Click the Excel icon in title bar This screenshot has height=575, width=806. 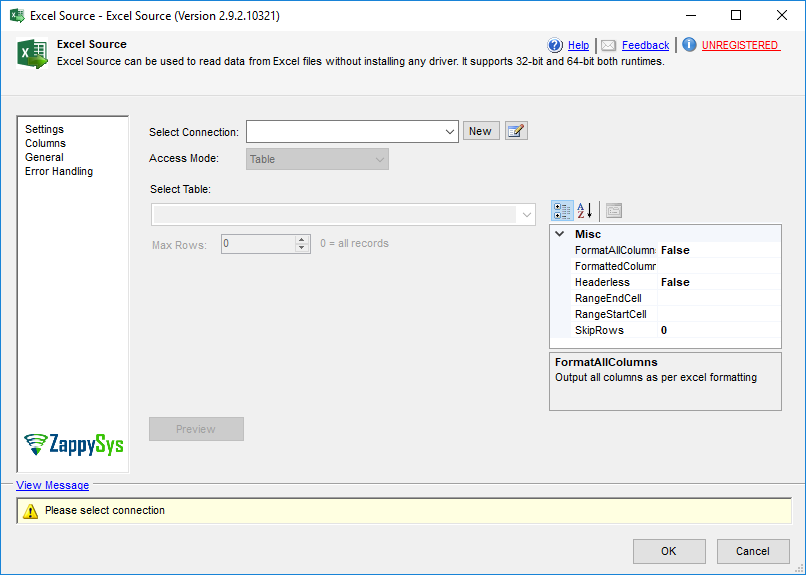(x=17, y=15)
